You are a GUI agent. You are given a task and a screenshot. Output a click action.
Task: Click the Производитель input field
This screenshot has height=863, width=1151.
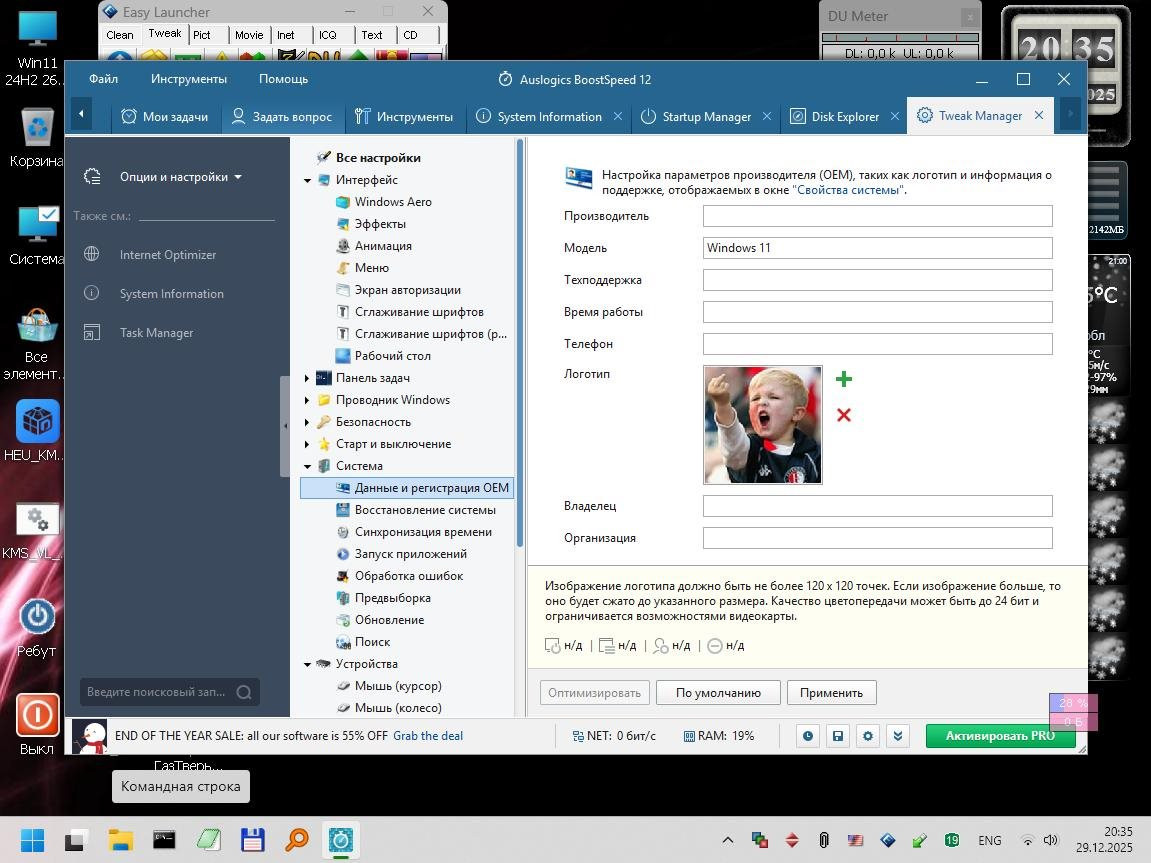coord(877,216)
